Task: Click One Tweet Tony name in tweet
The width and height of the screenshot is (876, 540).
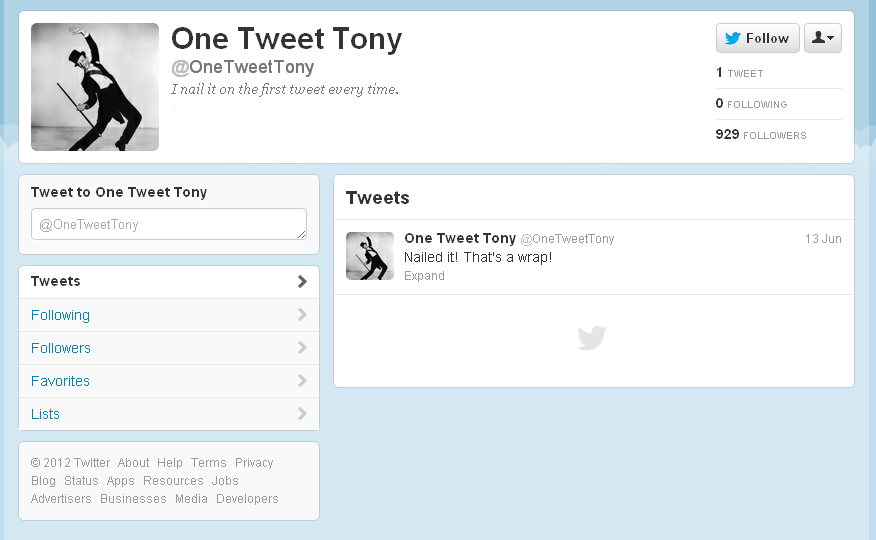Action: (460, 238)
